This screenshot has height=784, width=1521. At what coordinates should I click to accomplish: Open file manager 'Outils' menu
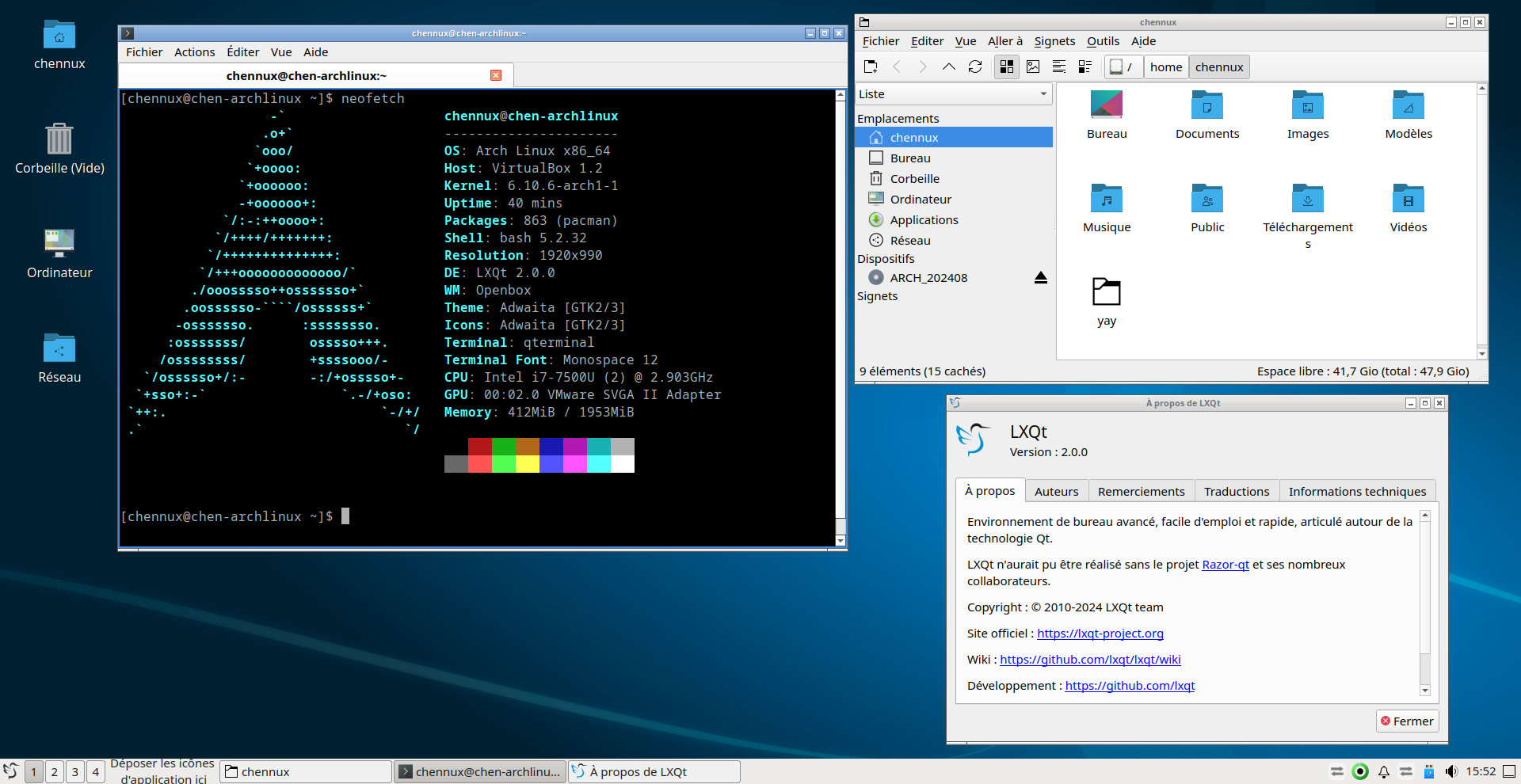1103,41
